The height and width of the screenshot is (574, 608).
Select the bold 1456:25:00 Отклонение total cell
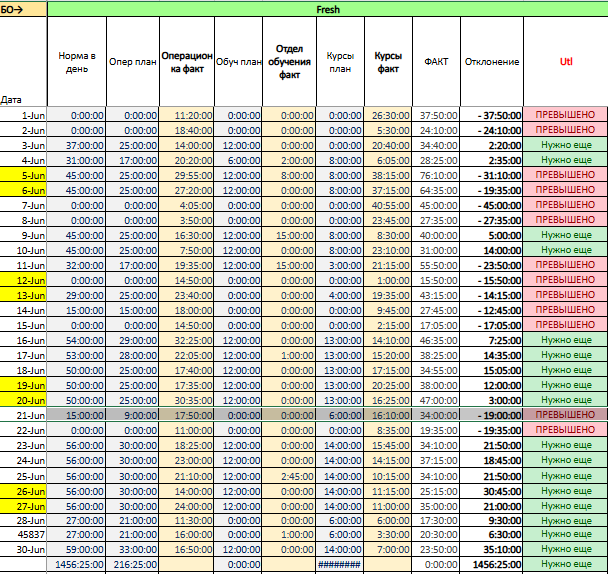[x=492, y=565]
